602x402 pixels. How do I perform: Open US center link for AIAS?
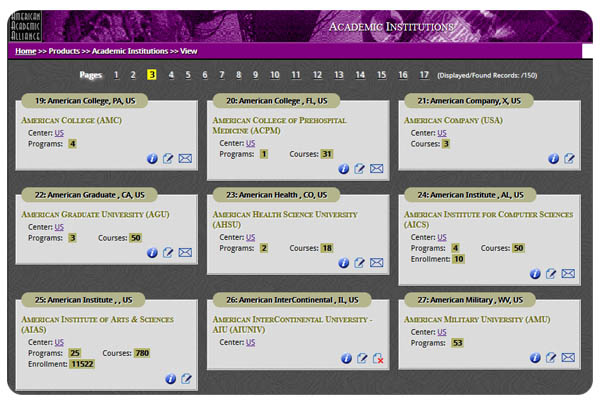59,342
